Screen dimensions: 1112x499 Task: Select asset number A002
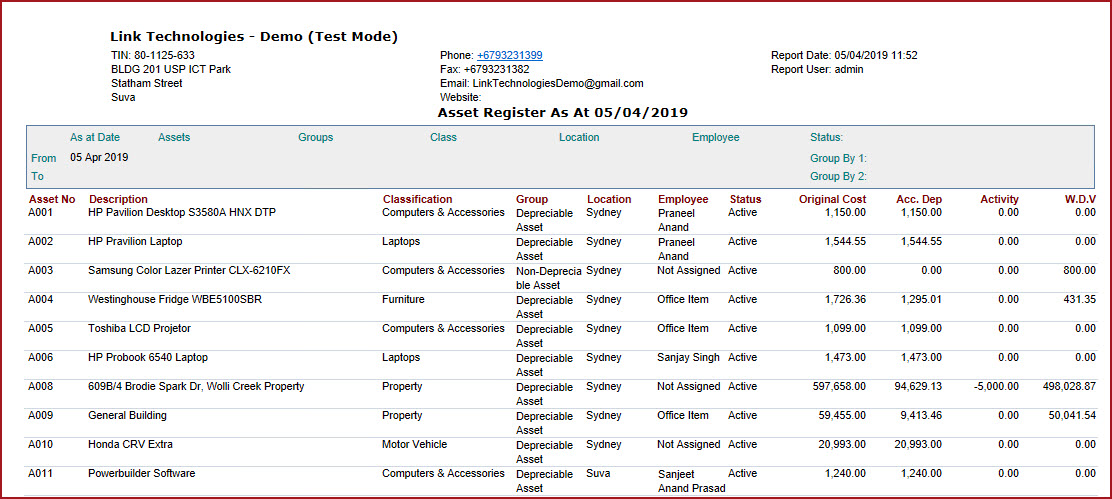point(40,241)
